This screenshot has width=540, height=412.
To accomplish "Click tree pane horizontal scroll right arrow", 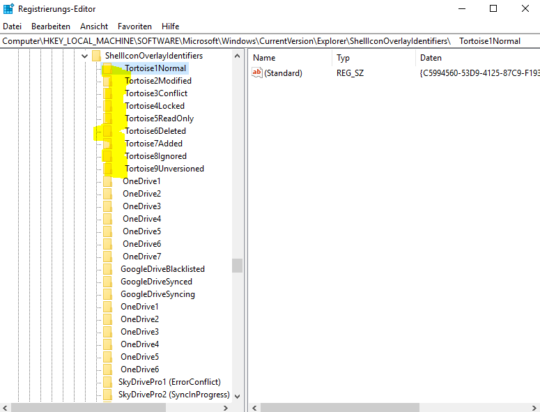I will pyautogui.click(x=226, y=408).
